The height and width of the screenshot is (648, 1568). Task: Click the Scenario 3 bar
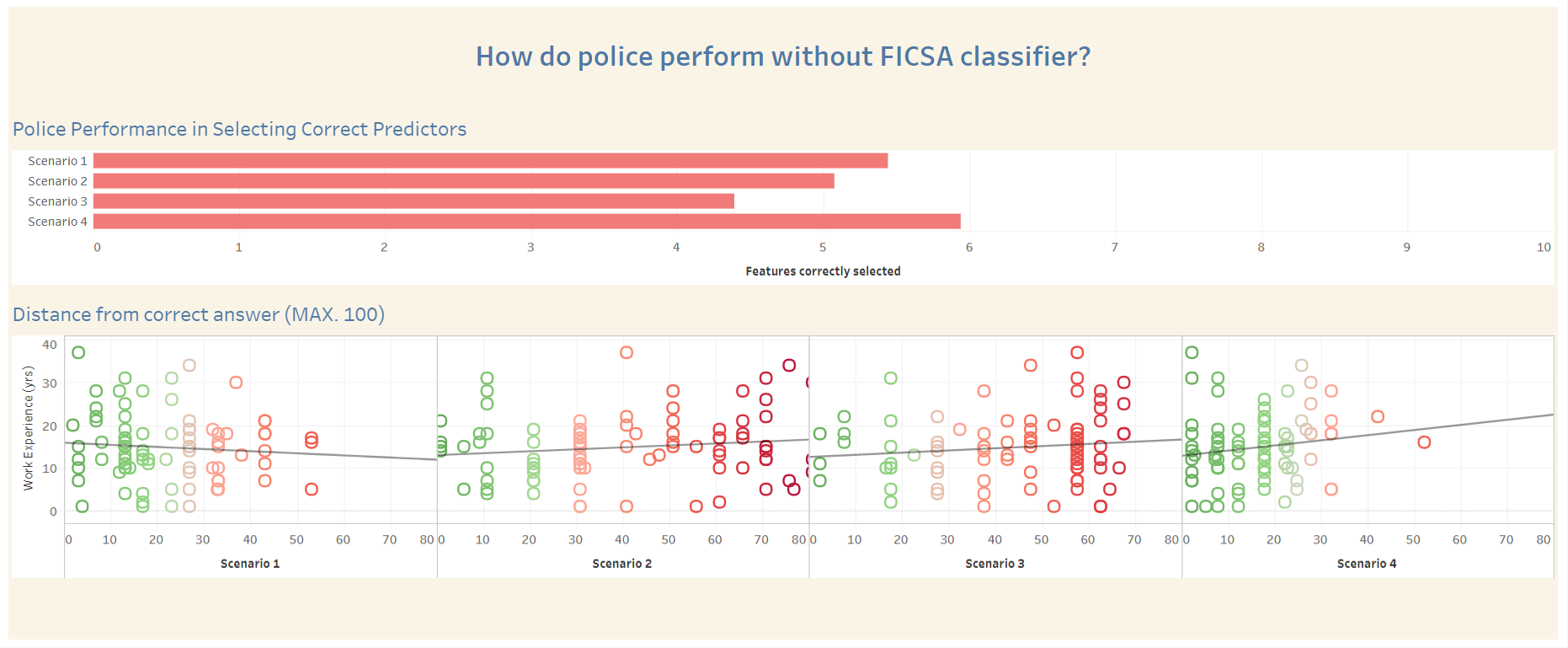[x=413, y=201]
